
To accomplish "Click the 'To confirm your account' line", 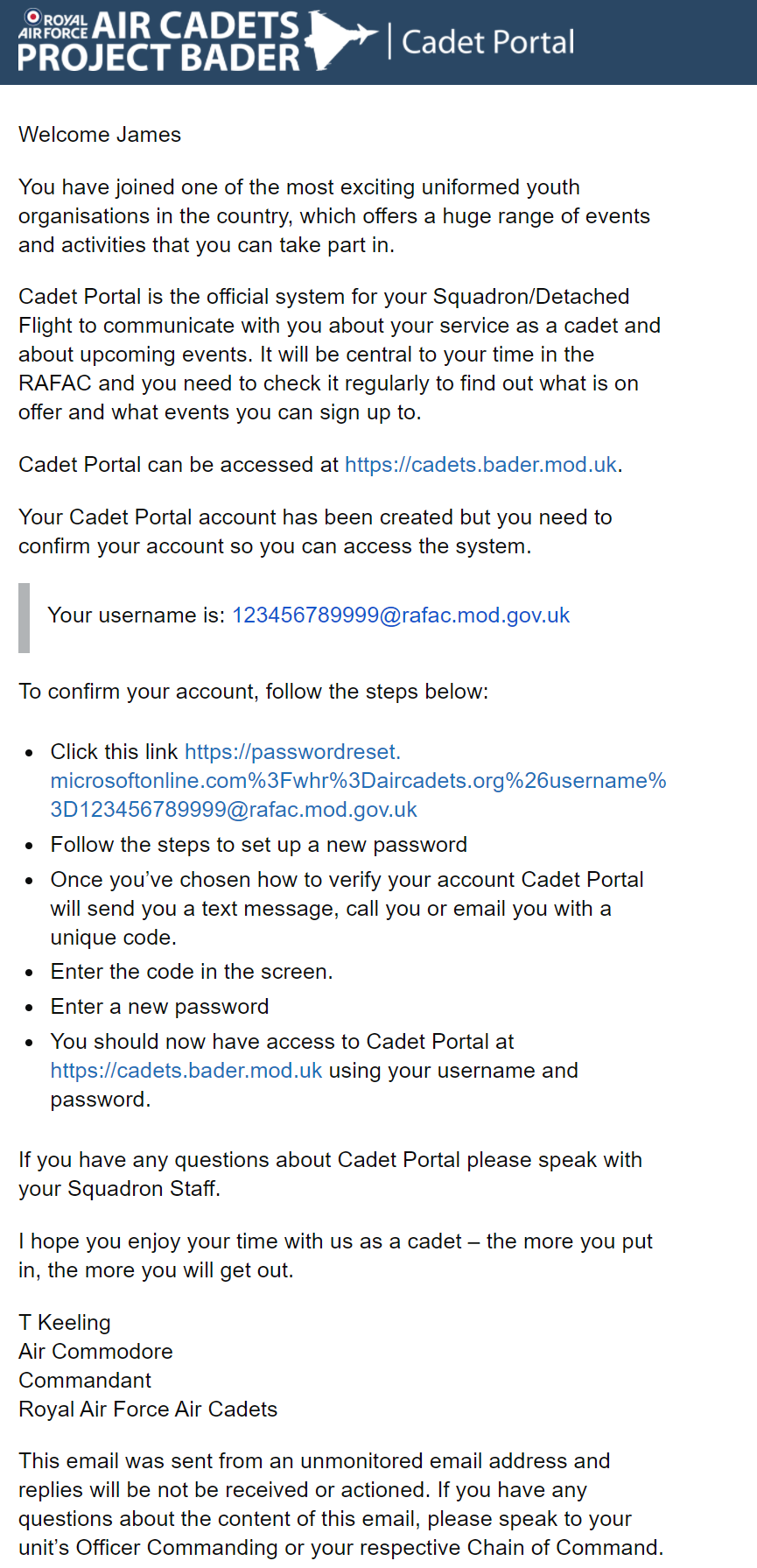I will point(254,692).
